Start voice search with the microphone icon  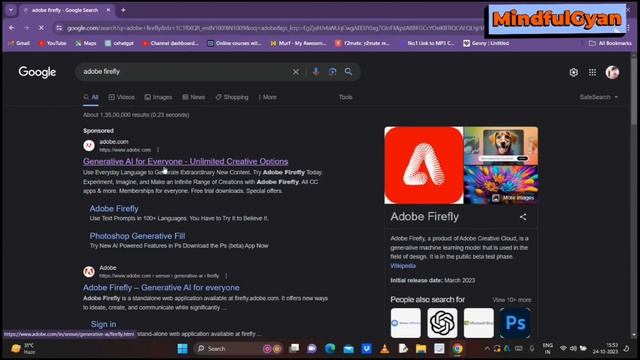coord(316,72)
